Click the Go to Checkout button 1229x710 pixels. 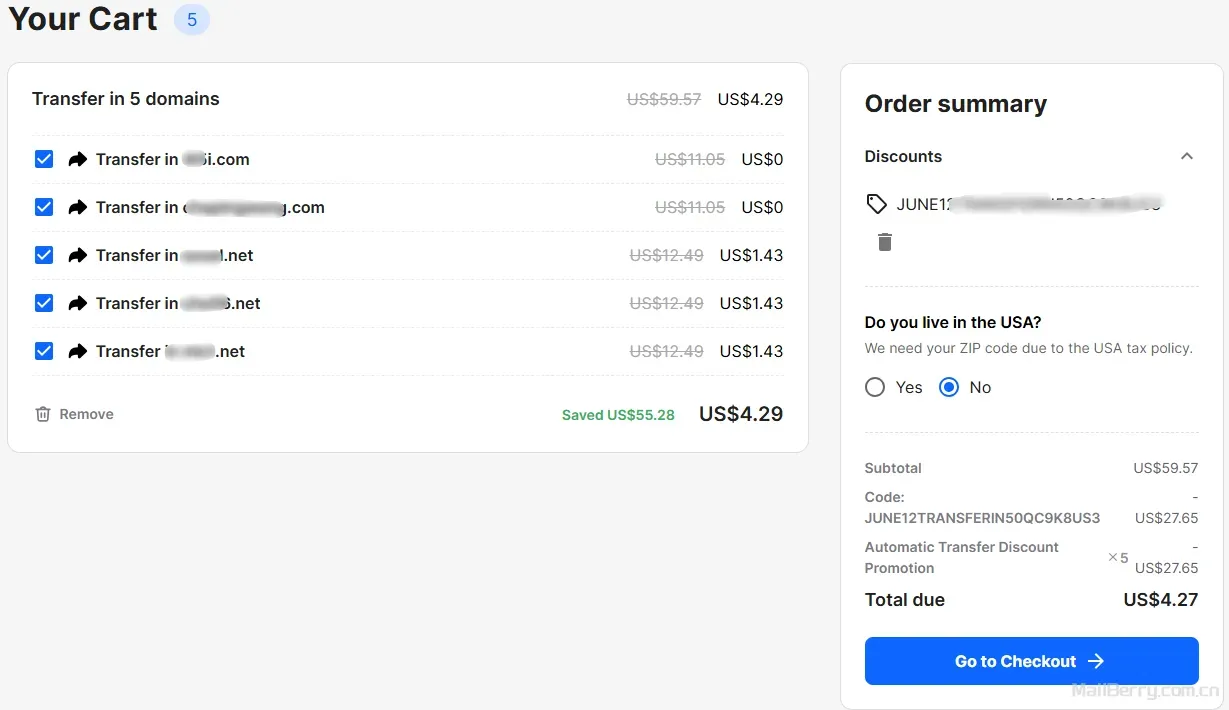point(1031,661)
